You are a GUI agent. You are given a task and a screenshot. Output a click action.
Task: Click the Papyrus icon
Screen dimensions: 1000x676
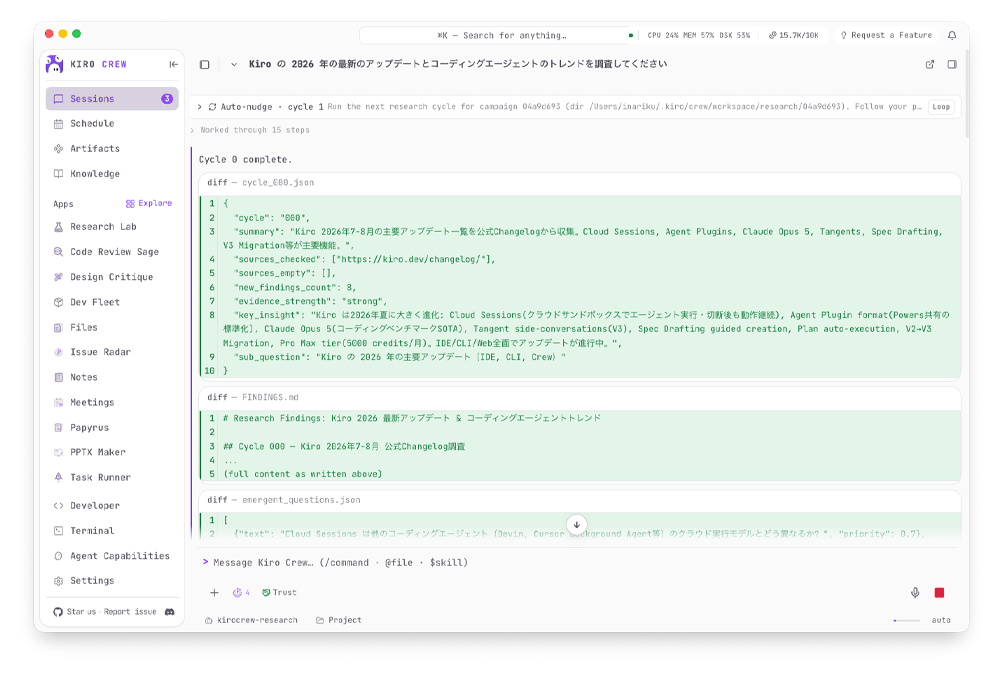click(58, 427)
